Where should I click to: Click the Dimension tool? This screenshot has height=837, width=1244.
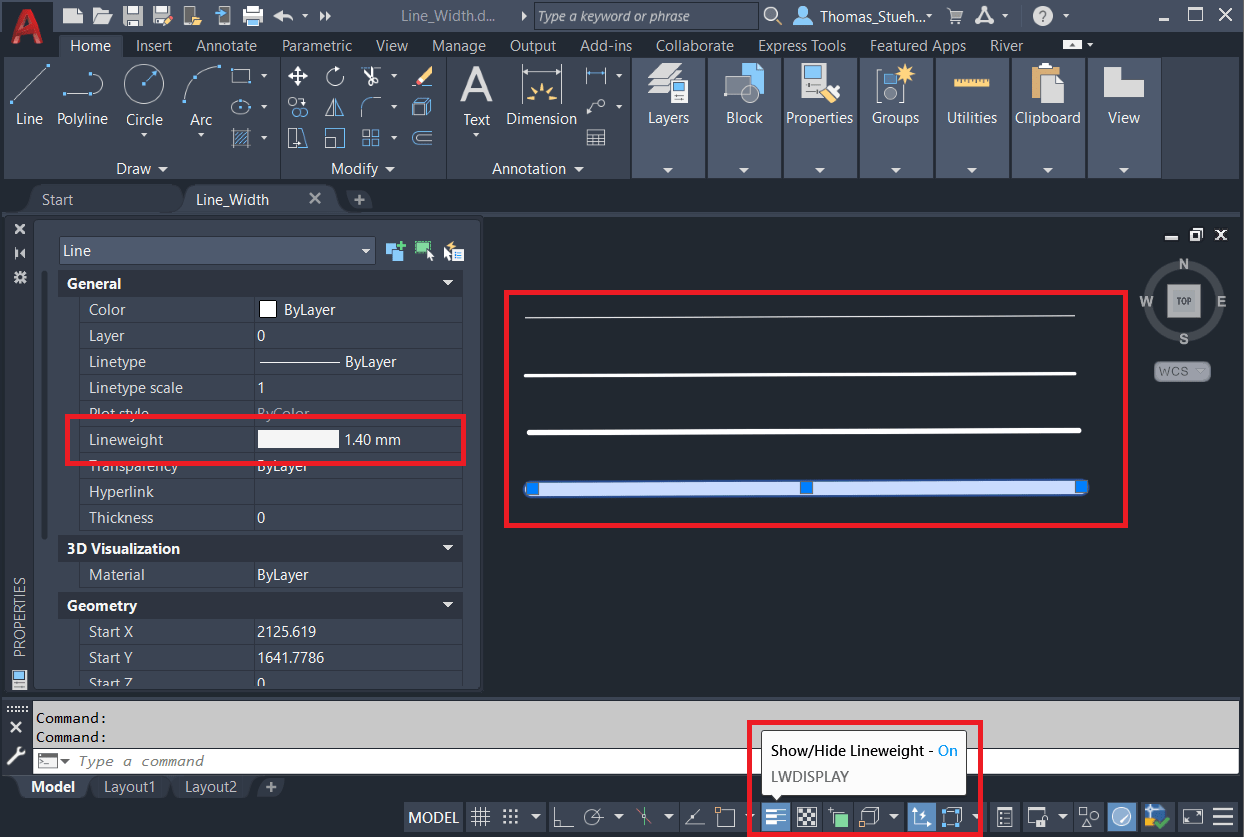[x=541, y=96]
